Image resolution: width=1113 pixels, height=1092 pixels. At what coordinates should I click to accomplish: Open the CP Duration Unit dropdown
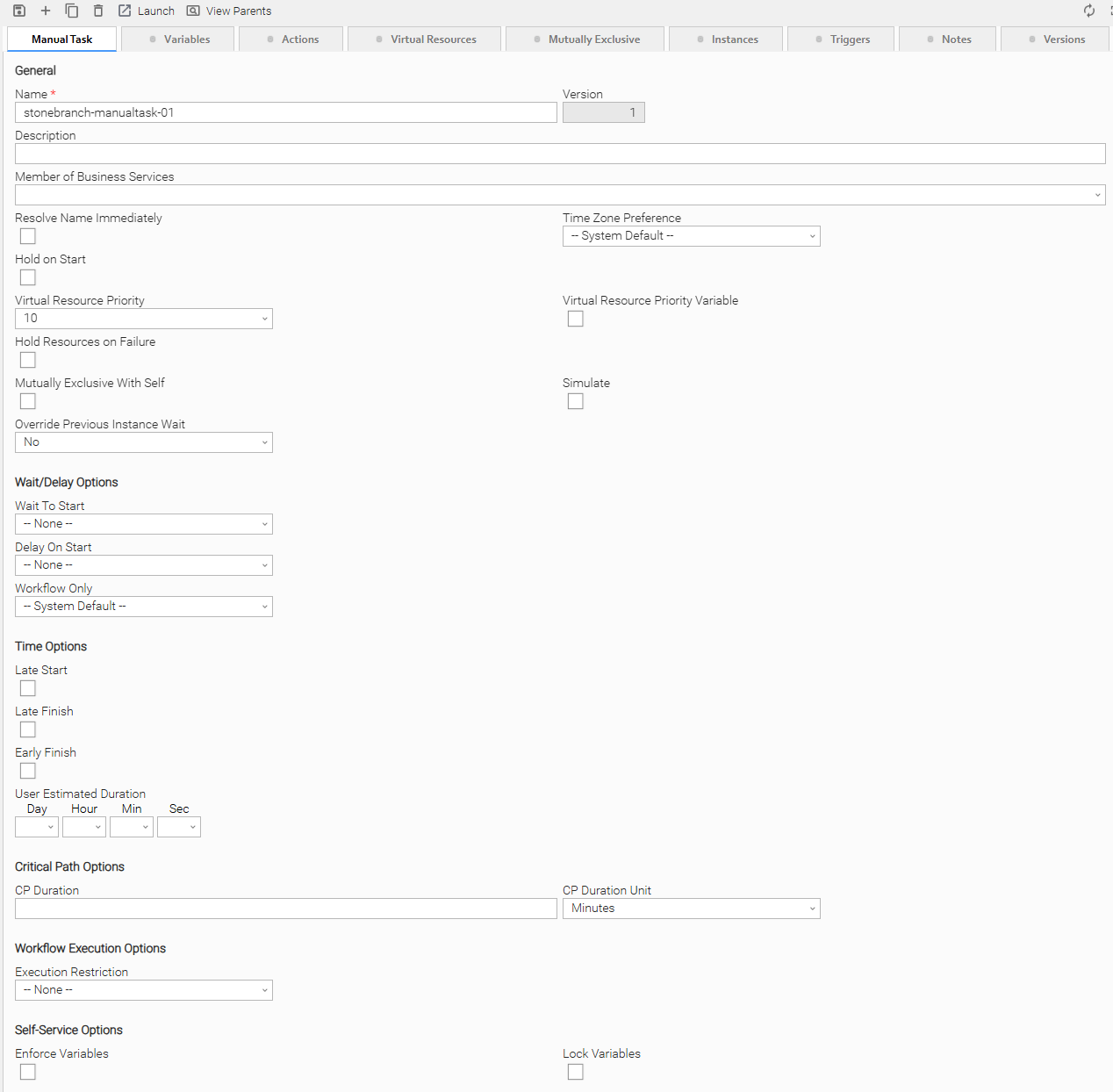tap(691, 909)
